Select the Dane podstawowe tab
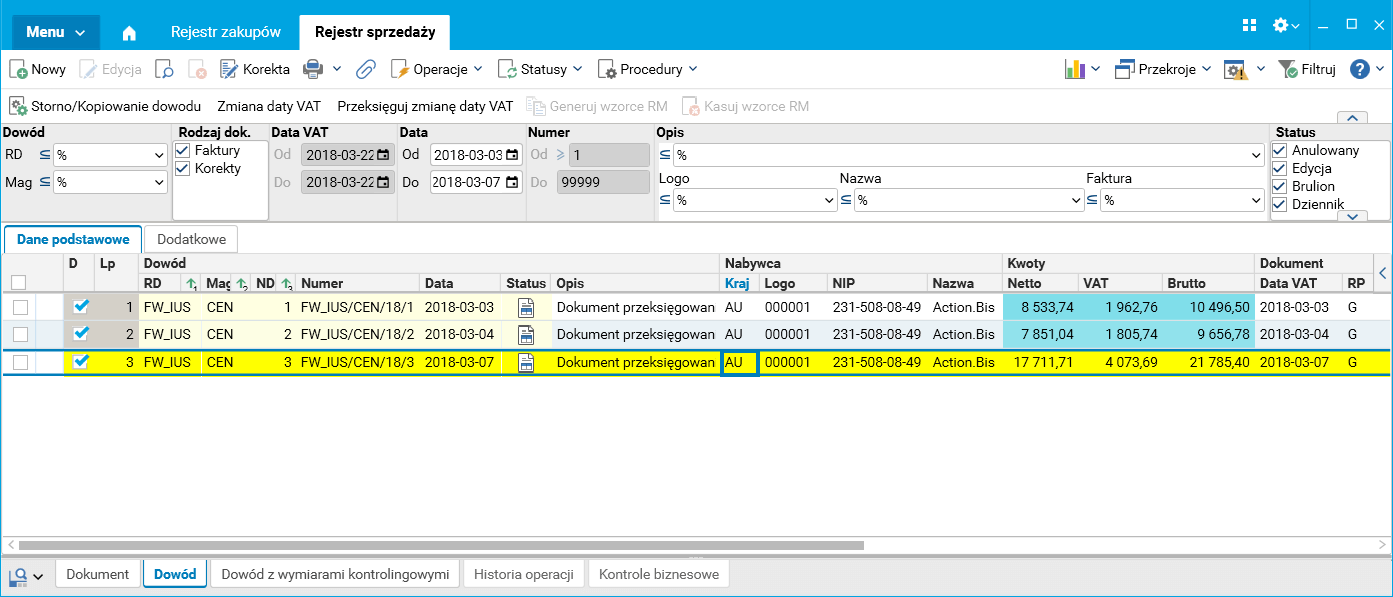 (73, 239)
